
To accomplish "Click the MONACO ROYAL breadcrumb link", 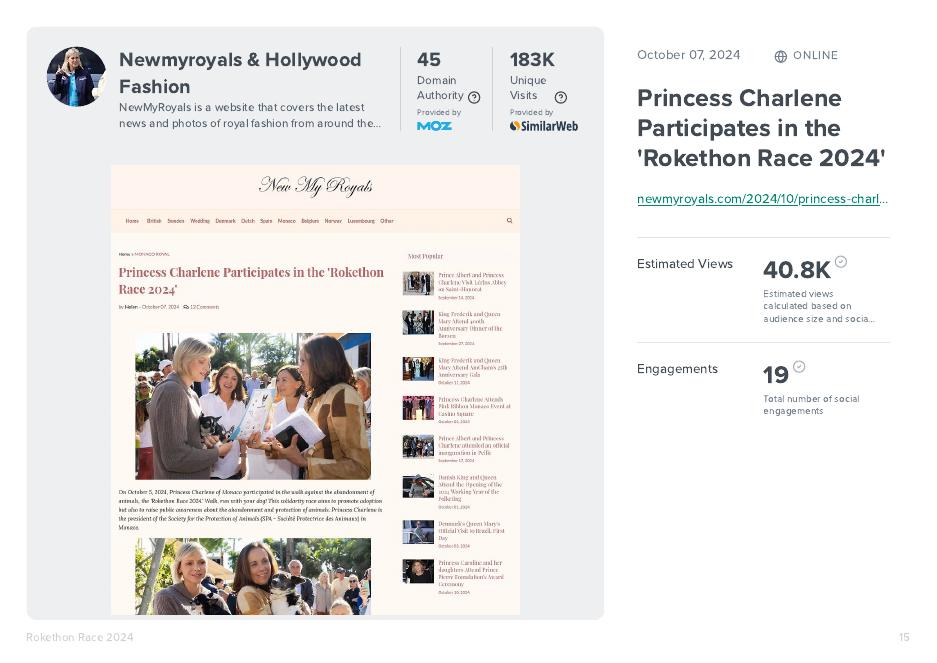I will pyautogui.click(x=152, y=254).
